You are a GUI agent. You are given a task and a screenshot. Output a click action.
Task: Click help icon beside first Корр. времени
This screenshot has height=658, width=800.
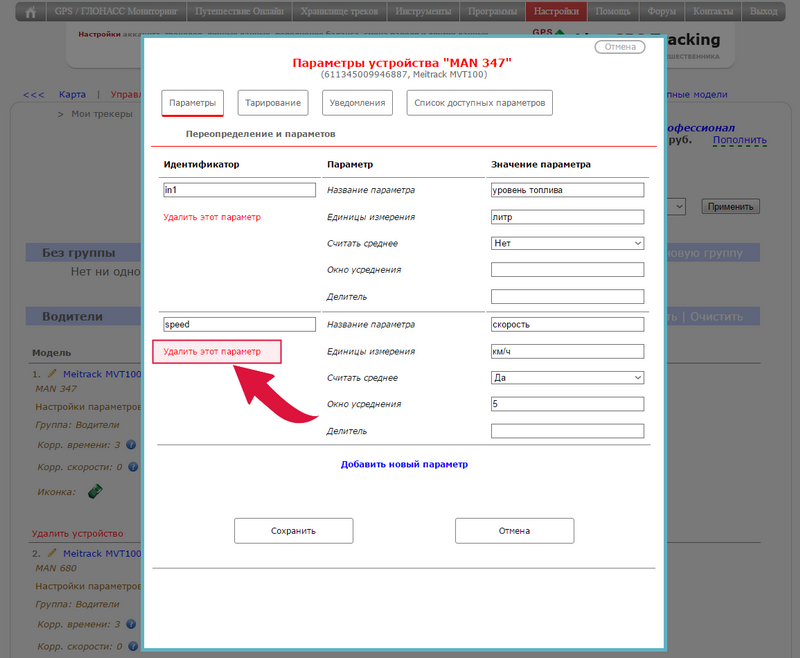[x=132, y=444]
